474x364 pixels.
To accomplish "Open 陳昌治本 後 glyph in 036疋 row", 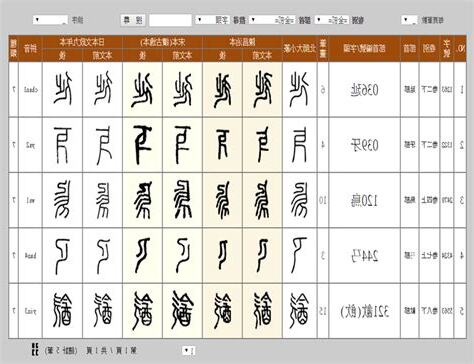I will pyautogui.click(x=223, y=89).
